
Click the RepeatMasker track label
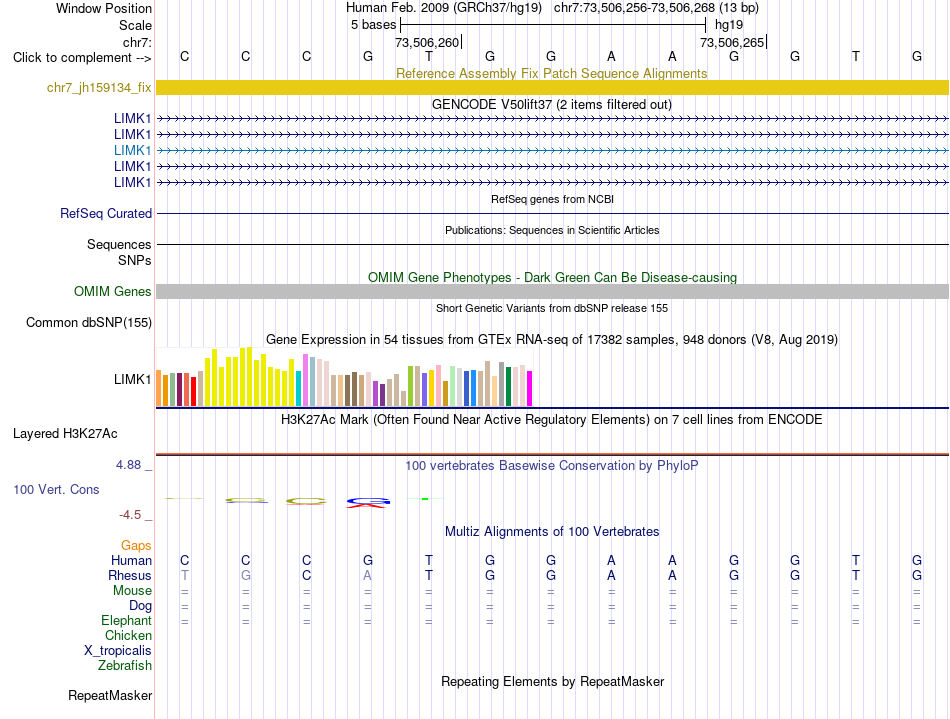click(x=110, y=695)
